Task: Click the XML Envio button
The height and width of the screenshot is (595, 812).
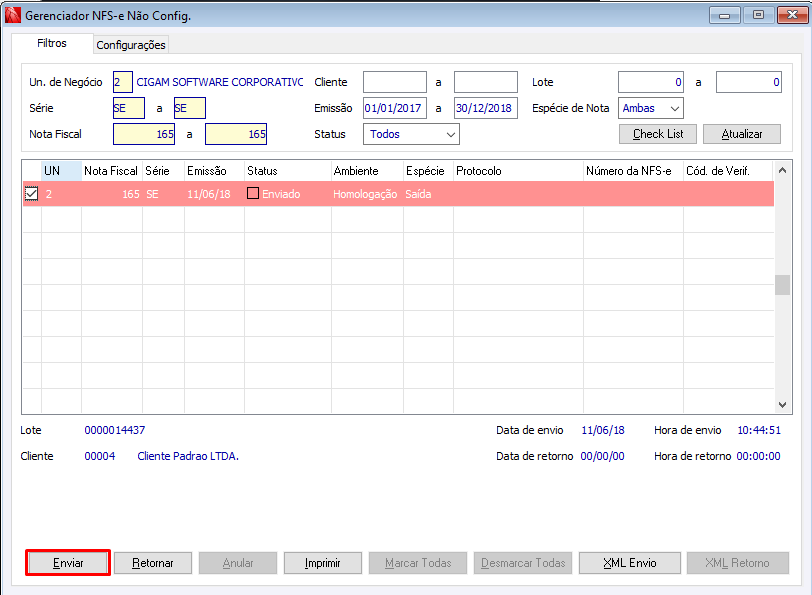Action: [630, 563]
